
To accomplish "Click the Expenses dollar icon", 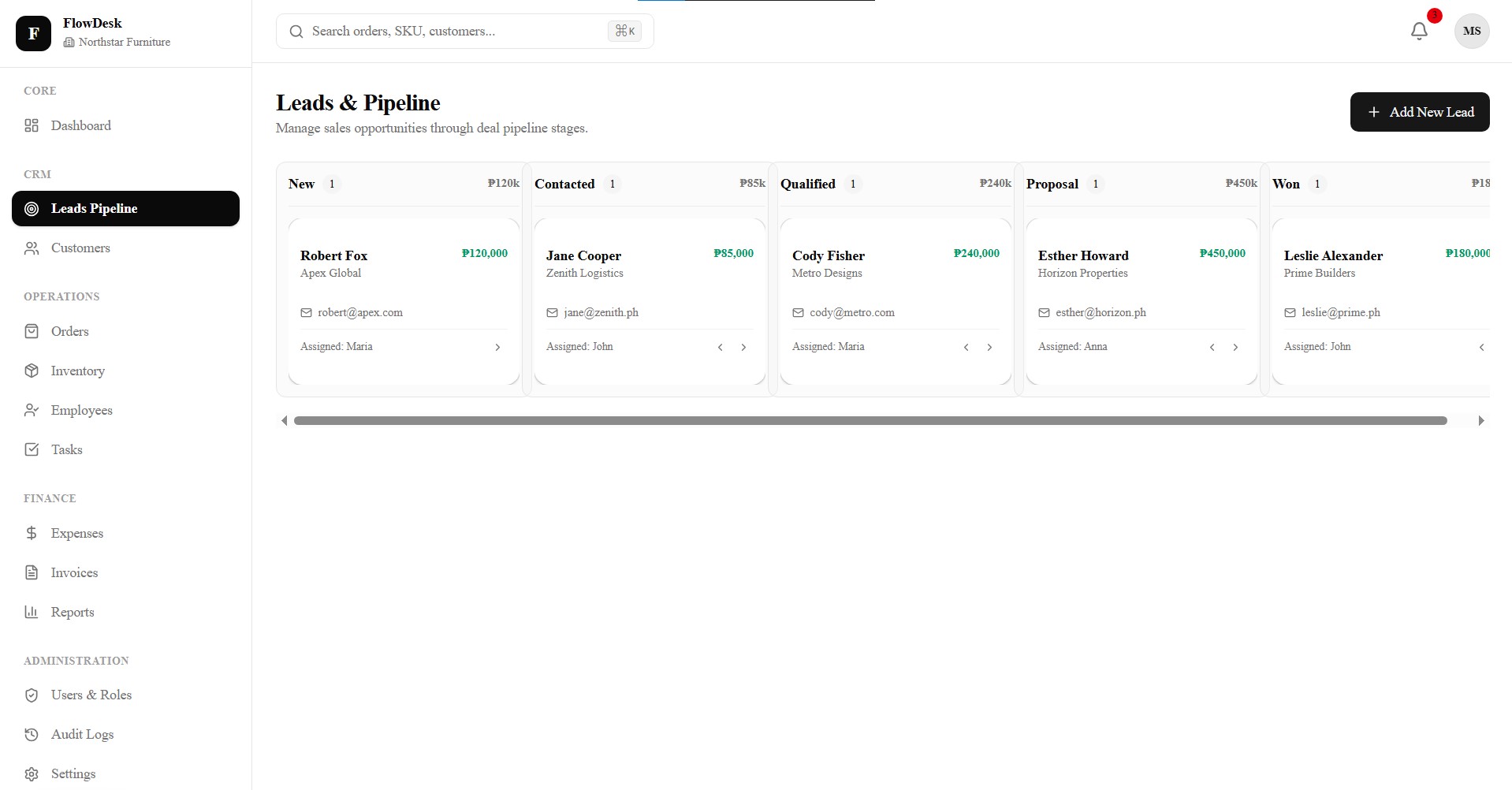I will pos(32,533).
